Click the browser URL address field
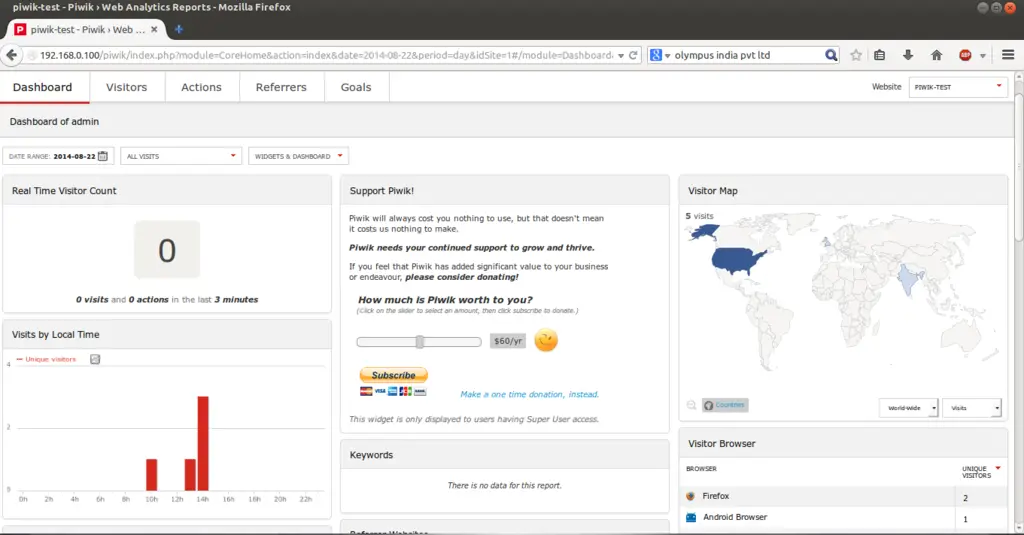The width and height of the screenshot is (1024, 535). (327, 56)
